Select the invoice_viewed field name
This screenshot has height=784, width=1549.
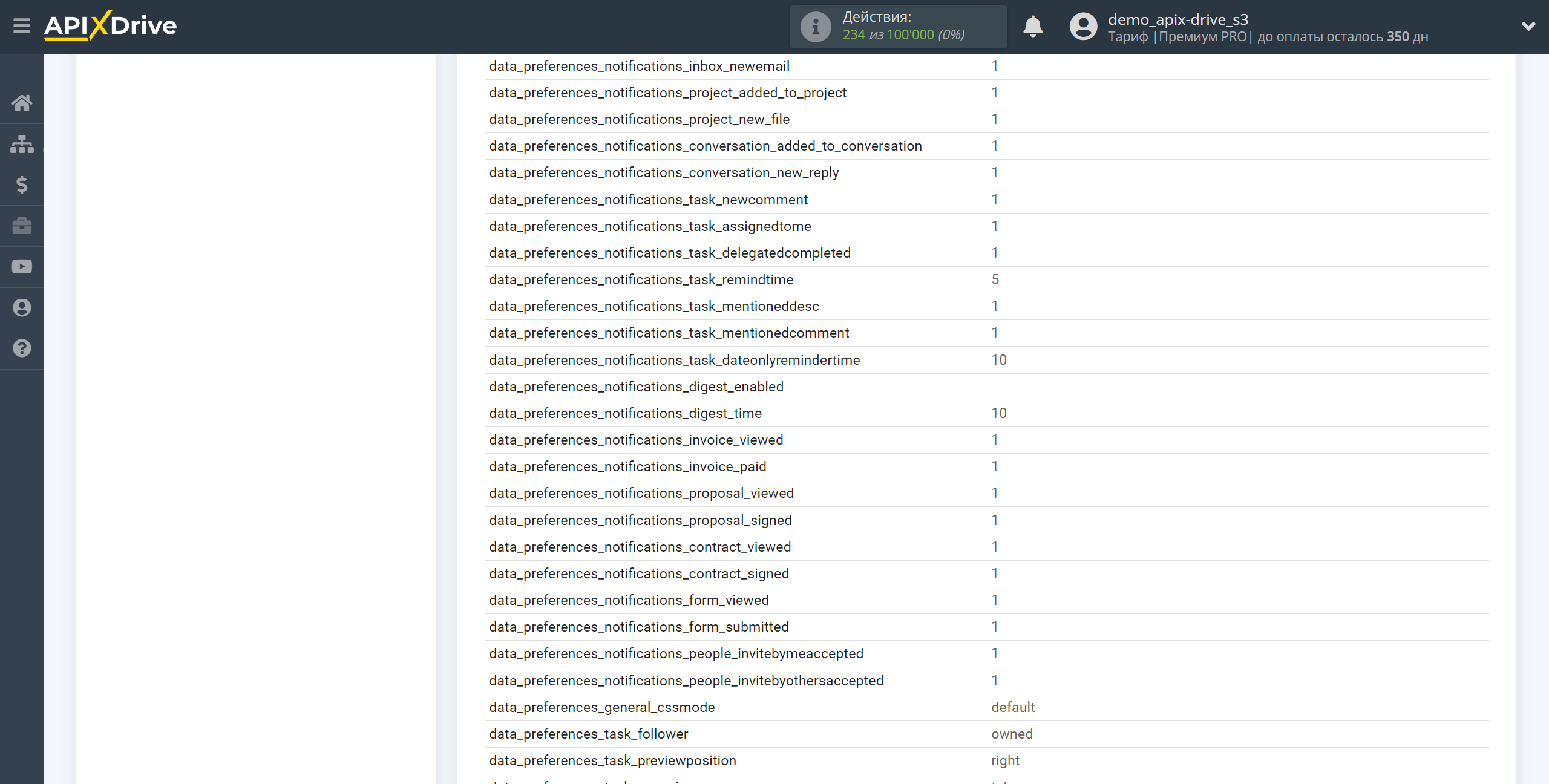(636, 440)
